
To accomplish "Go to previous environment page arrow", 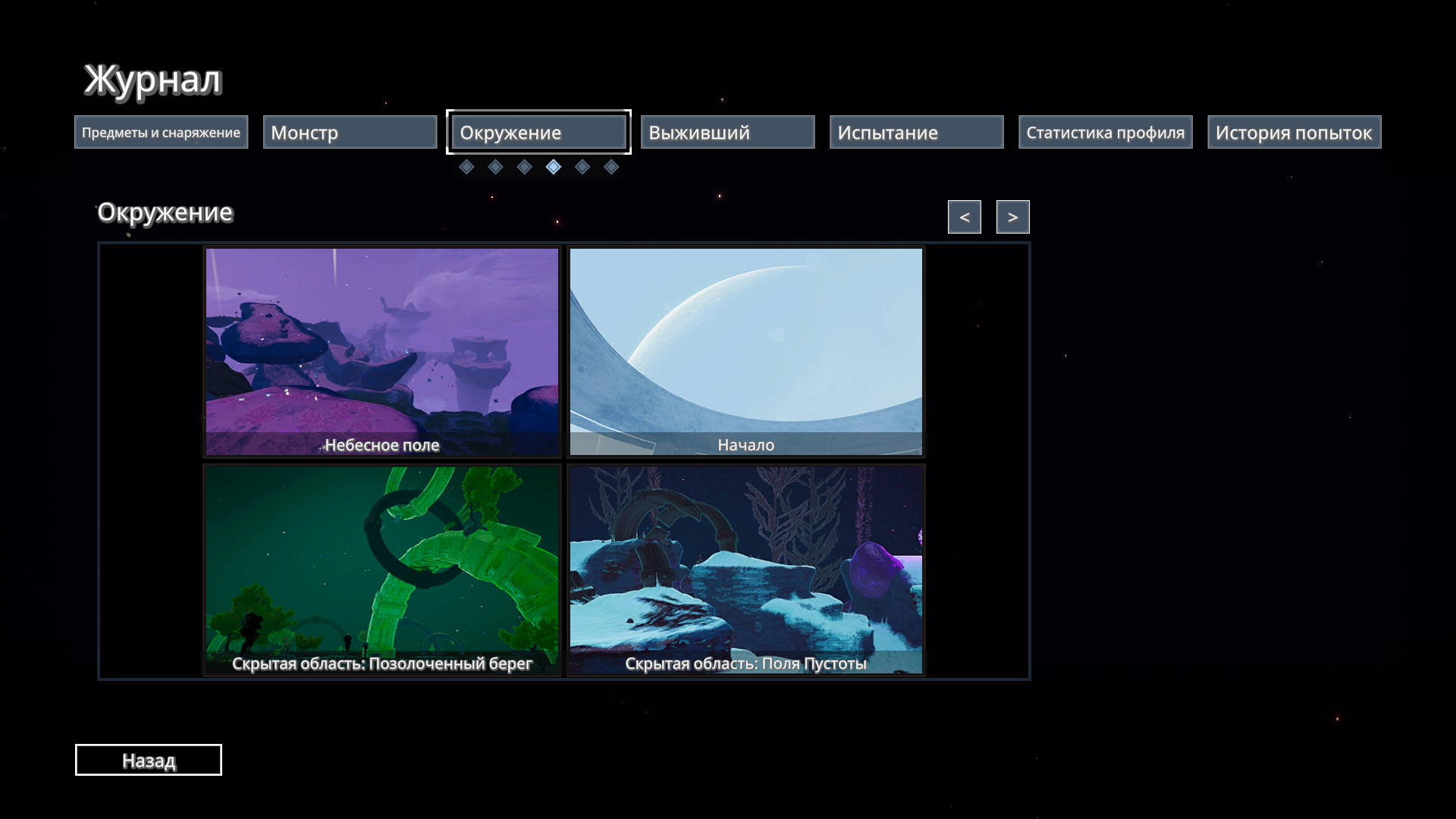I will point(964,217).
